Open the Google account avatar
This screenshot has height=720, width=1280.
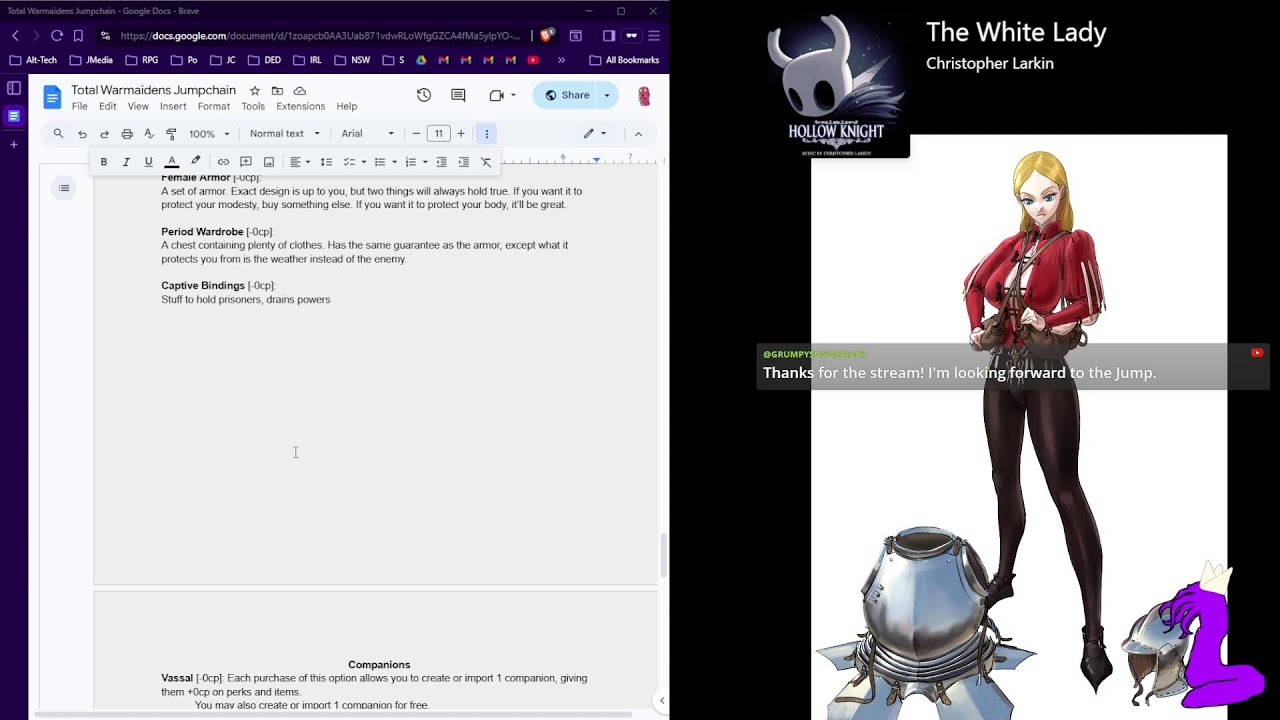pyautogui.click(x=644, y=95)
